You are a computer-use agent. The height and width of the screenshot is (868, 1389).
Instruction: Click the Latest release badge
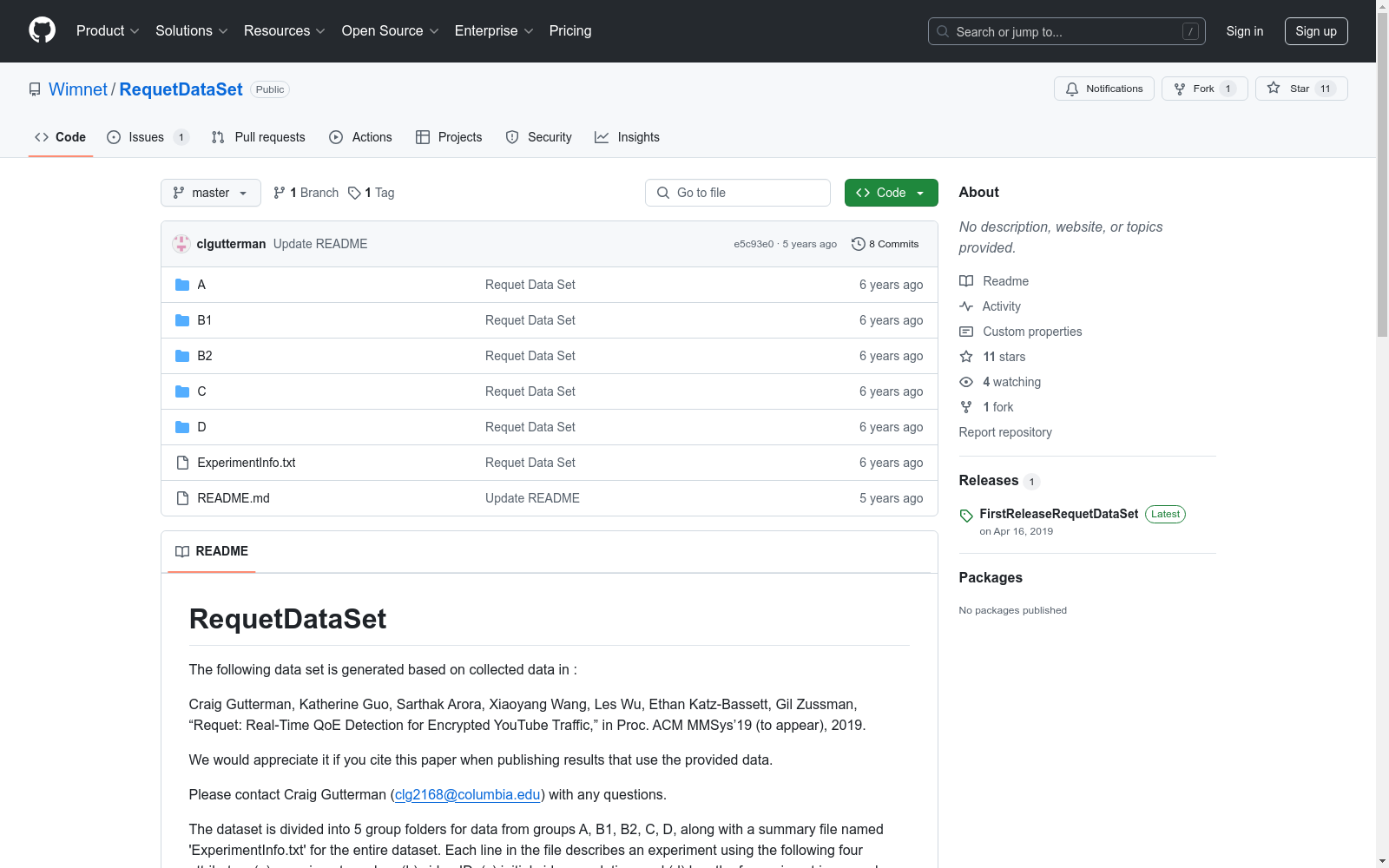[1165, 514]
